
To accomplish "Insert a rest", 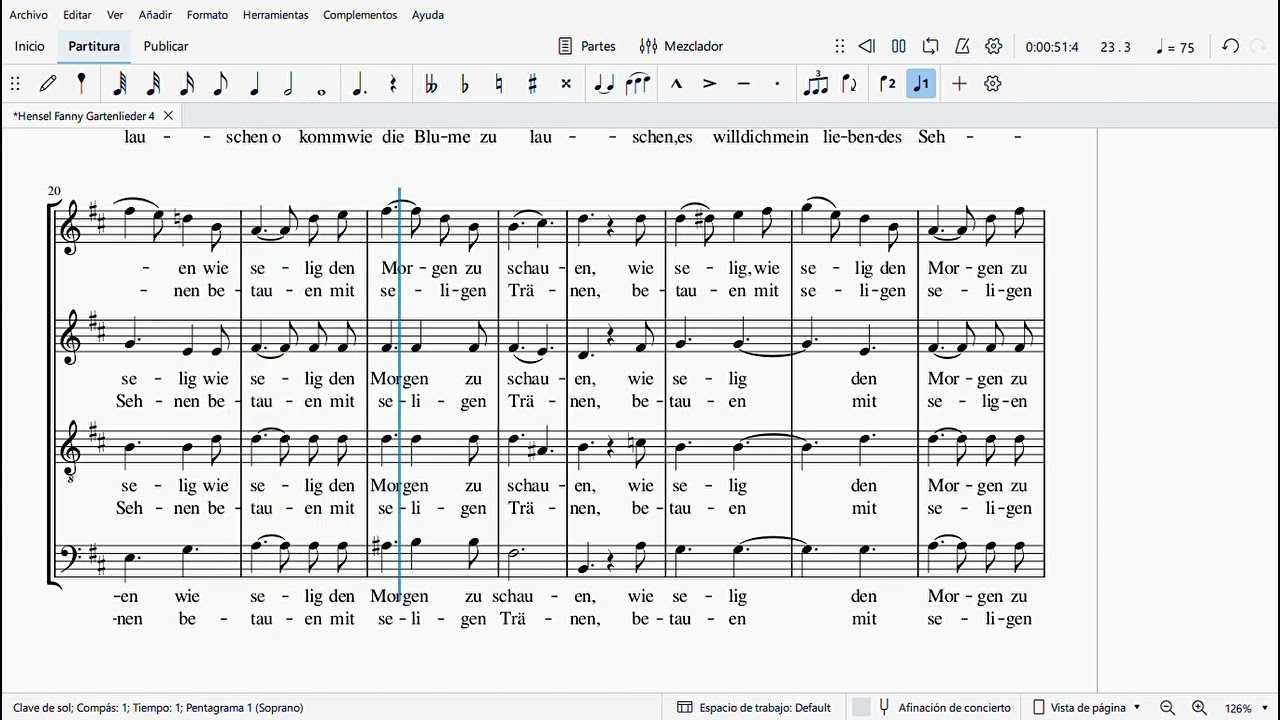I will pyautogui.click(x=393, y=84).
